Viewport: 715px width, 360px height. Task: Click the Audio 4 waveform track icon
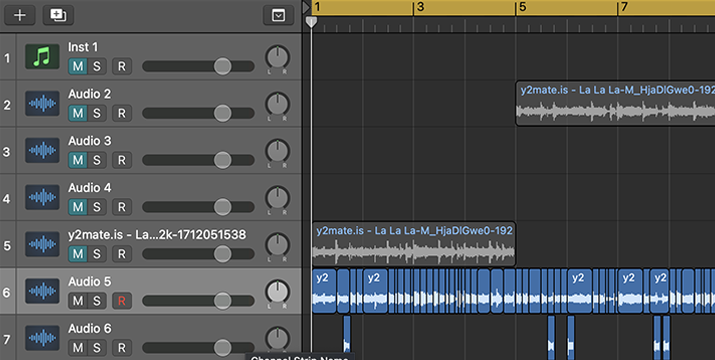click(x=42, y=198)
